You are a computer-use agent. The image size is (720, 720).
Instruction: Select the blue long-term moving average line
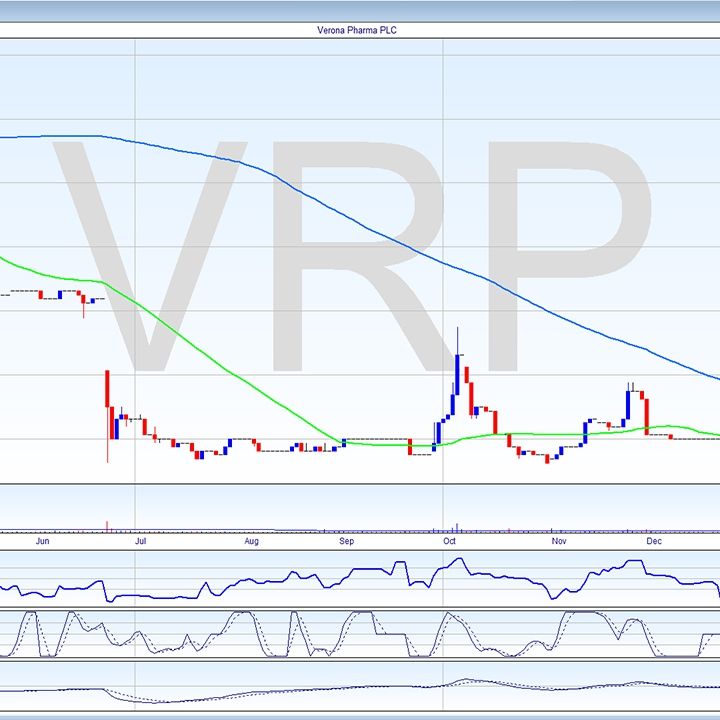click(x=367, y=227)
